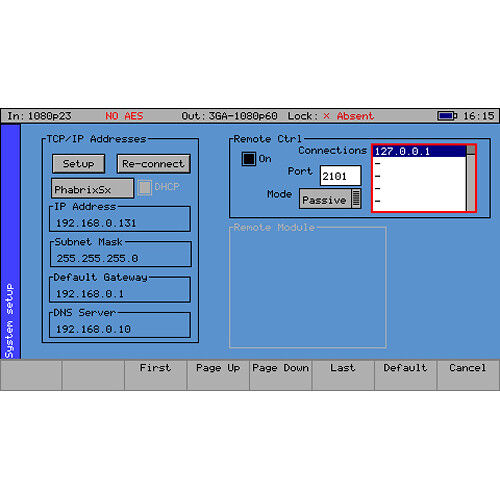Click the Port field showing 2101
Viewport: 500px width, 500px height.
[x=340, y=175]
